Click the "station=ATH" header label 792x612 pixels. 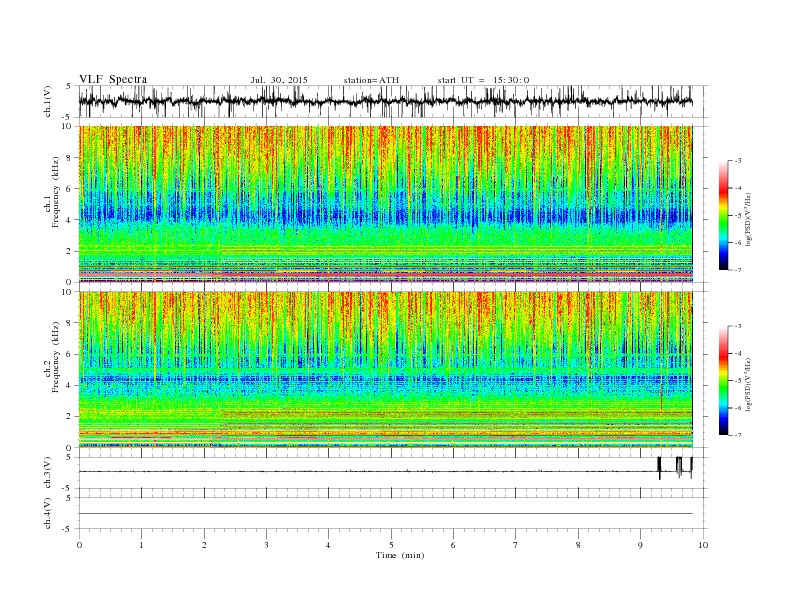pyautogui.click(x=371, y=80)
